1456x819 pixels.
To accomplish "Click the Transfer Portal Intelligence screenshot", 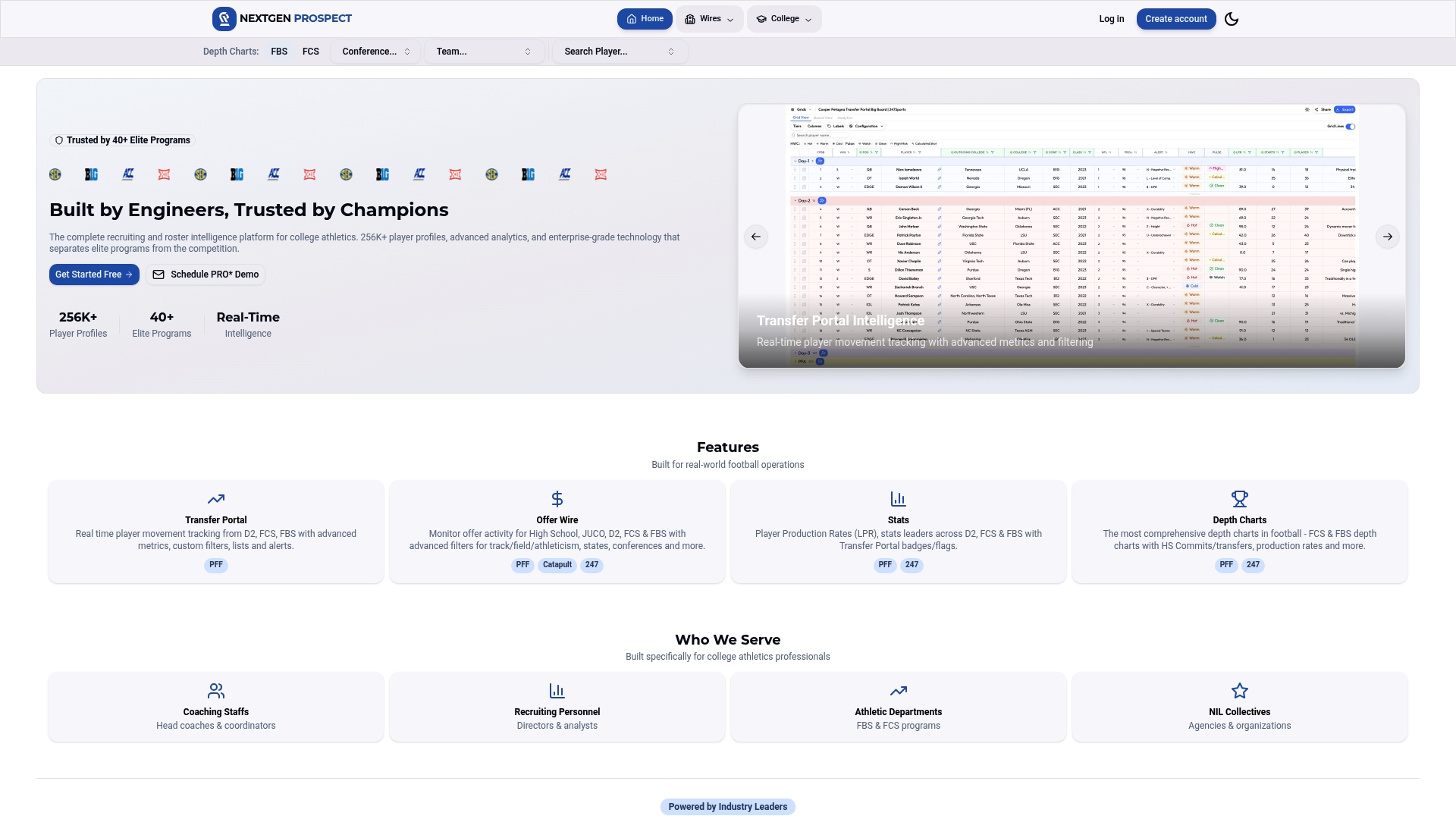I will (1072, 236).
